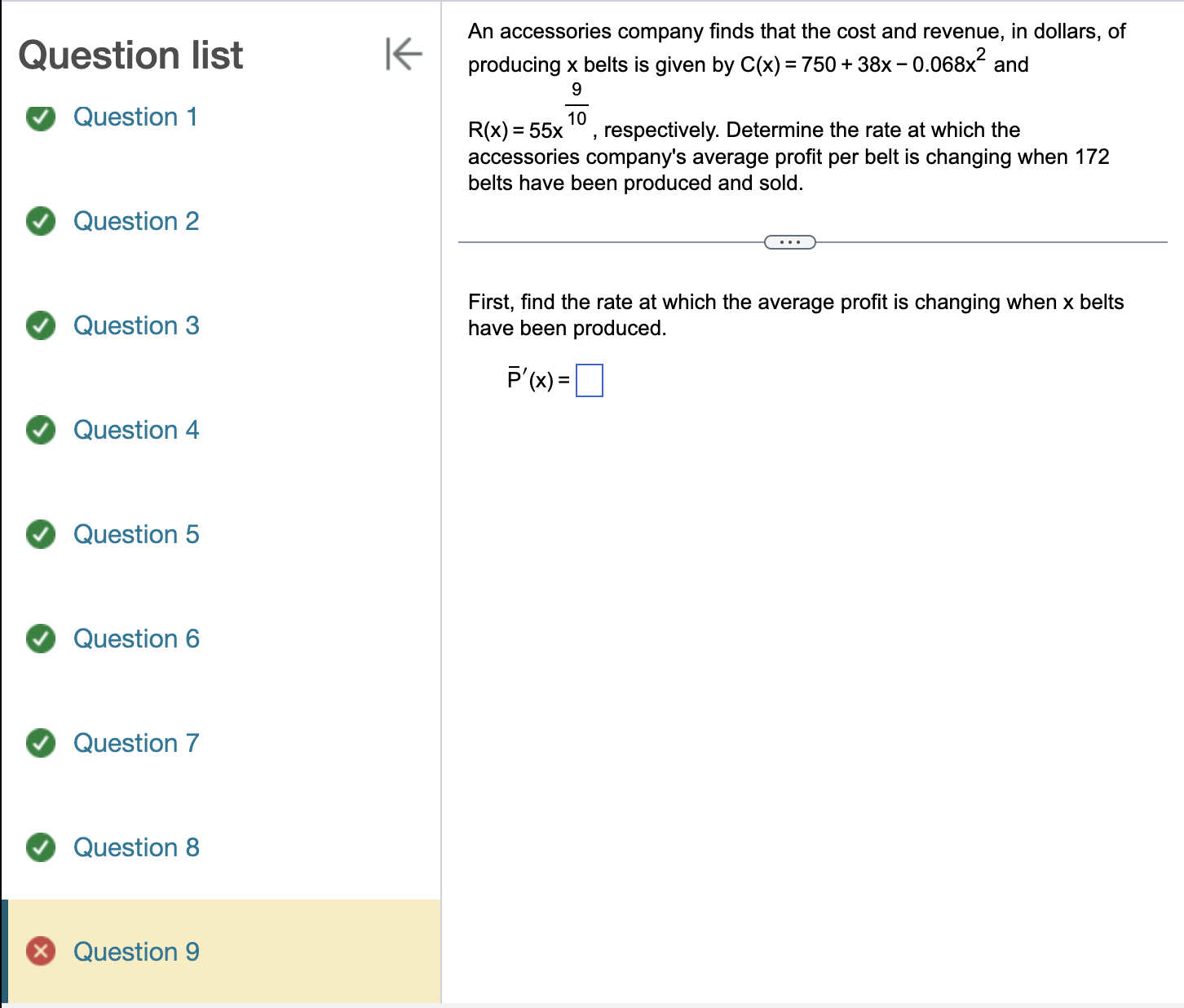Click the Question 2 link
The height and width of the screenshot is (1008, 1184).
tap(135, 222)
